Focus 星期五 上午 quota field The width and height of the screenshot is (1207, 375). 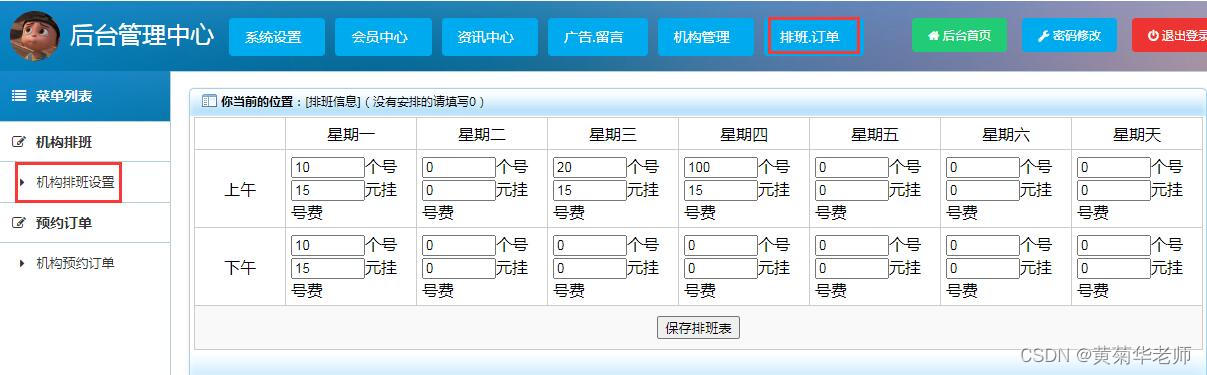tap(852, 167)
